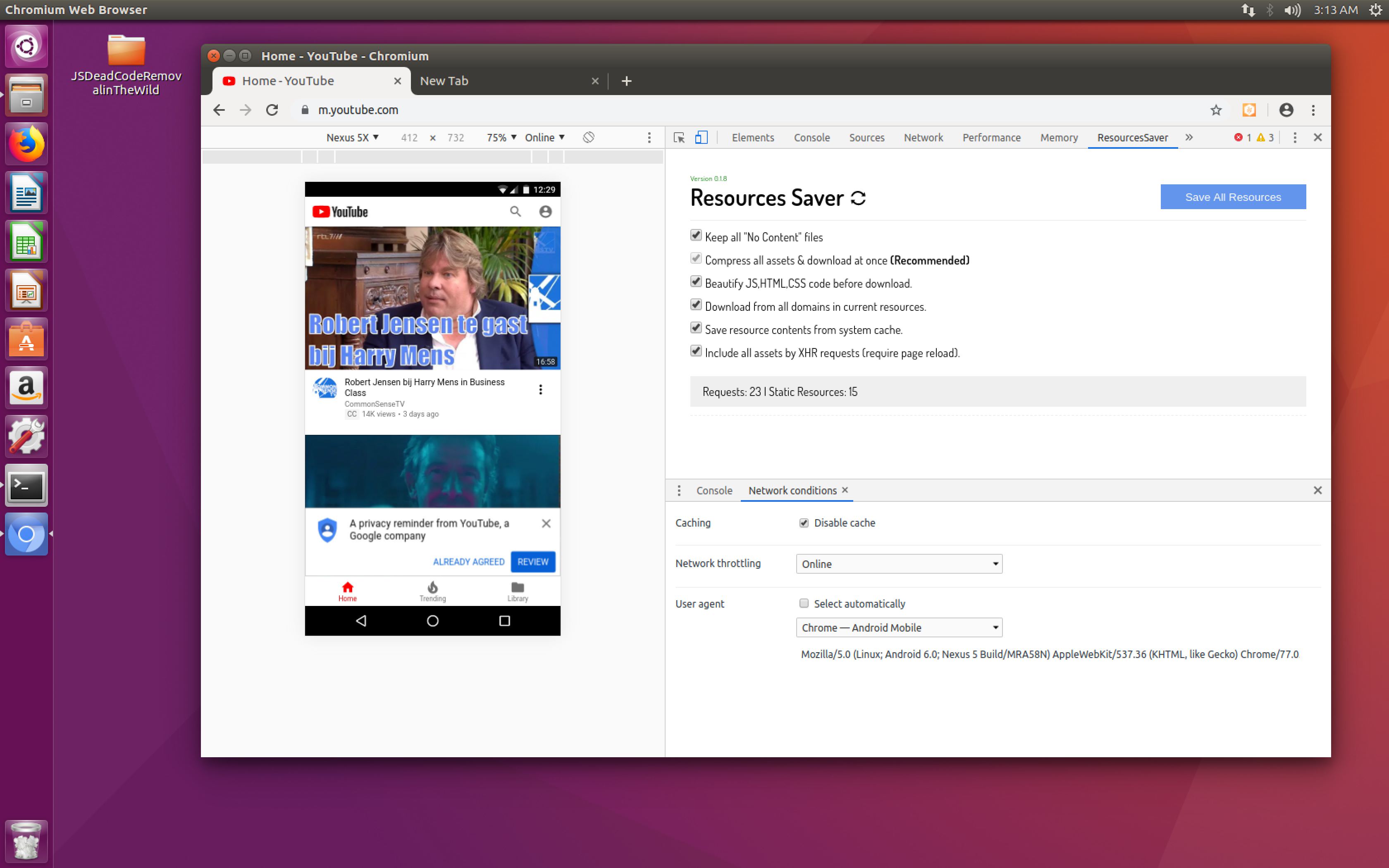Click the device width field 412
Screen dimensions: 1389x868
[409, 138]
